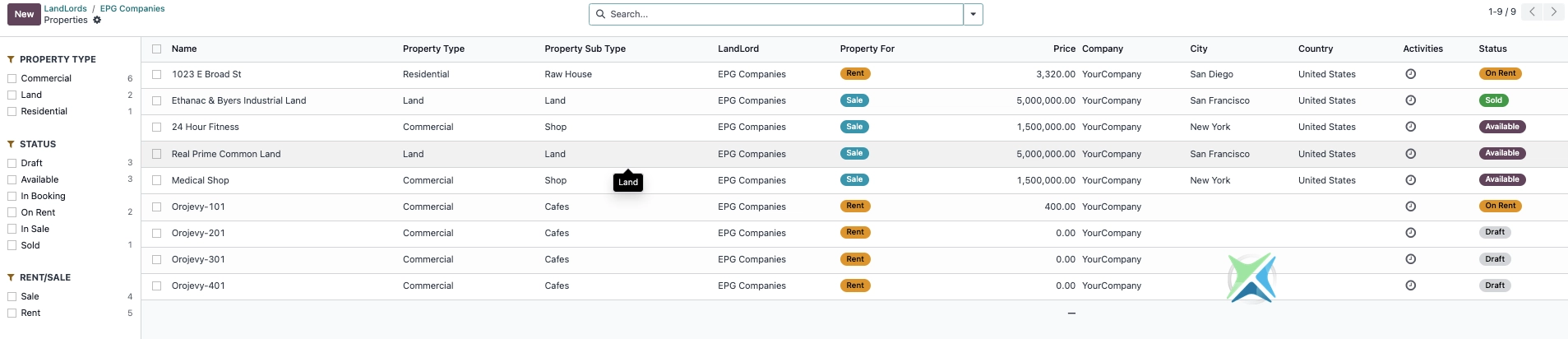The height and width of the screenshot is (339, 1568).
Task: Click the green Sold status badge
Action: coord(1493,100)
